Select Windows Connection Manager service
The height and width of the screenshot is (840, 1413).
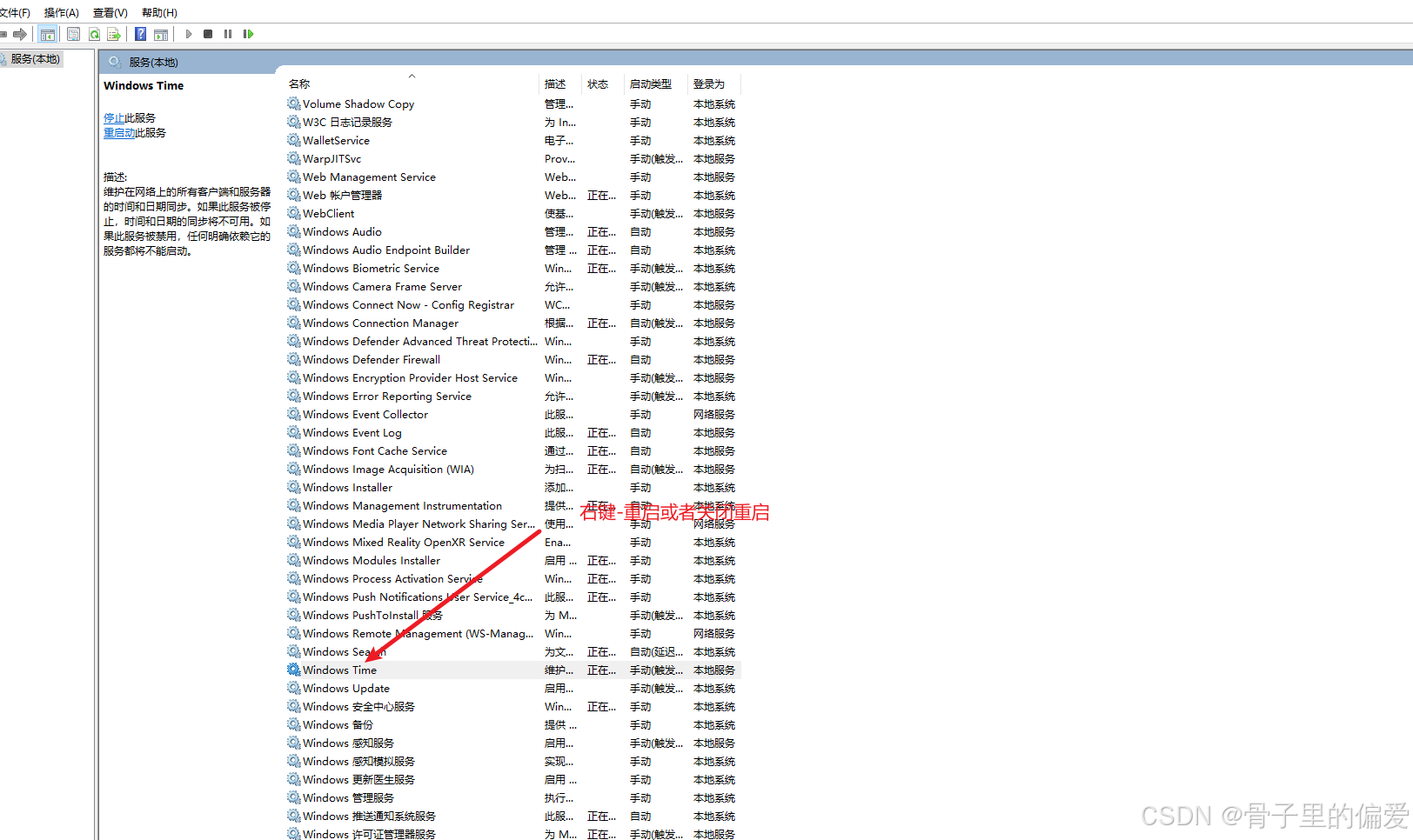pos(513,323)
